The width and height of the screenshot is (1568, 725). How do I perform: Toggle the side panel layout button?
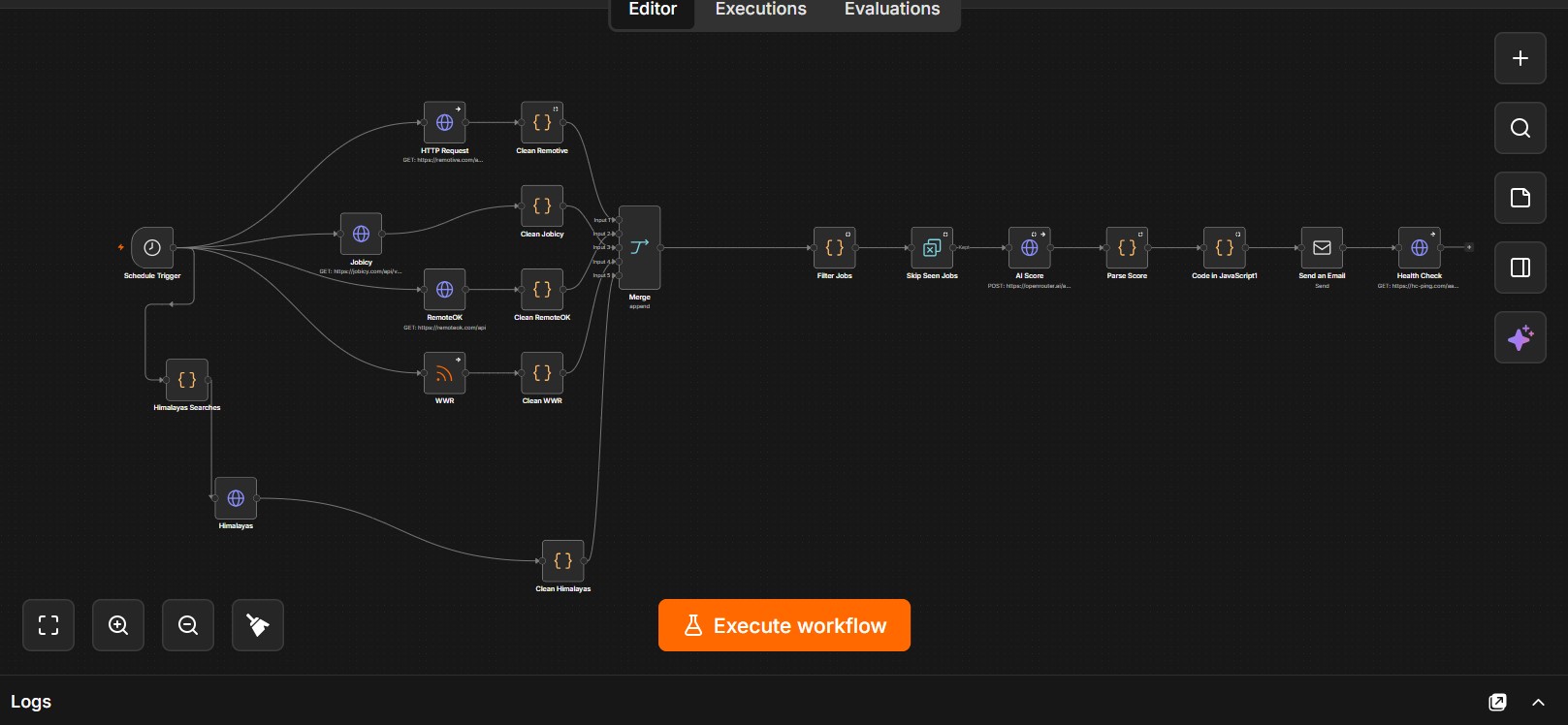(x=1520, y=268)
